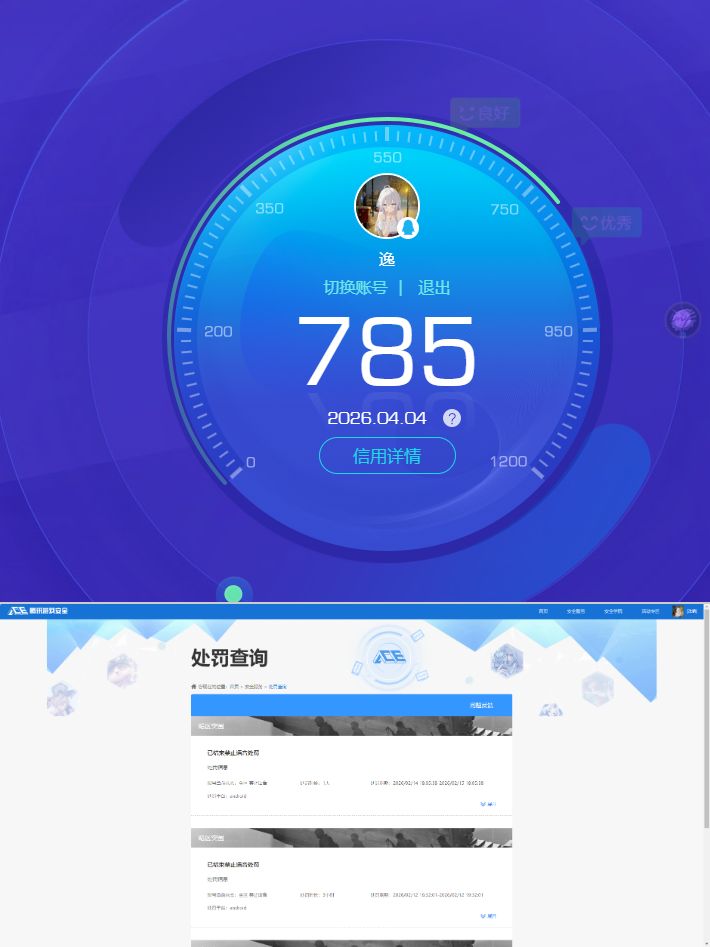Open 活动中心 in the top navigation

tap(650, 611)
